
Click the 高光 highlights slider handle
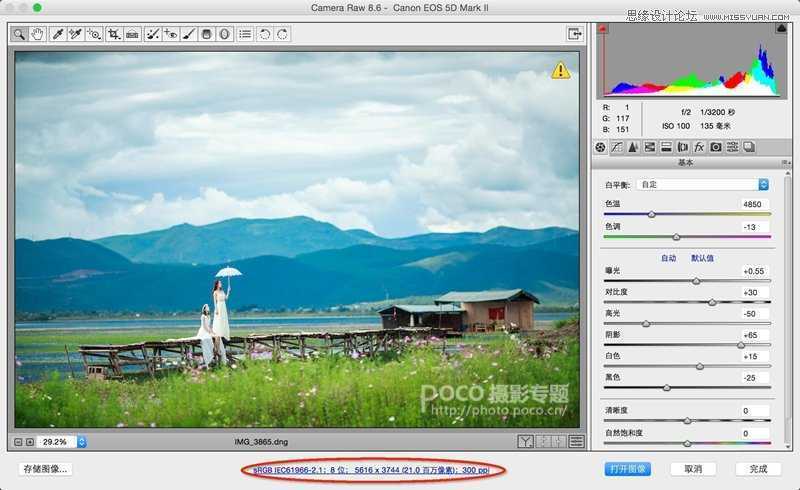(x=646, y=324)
